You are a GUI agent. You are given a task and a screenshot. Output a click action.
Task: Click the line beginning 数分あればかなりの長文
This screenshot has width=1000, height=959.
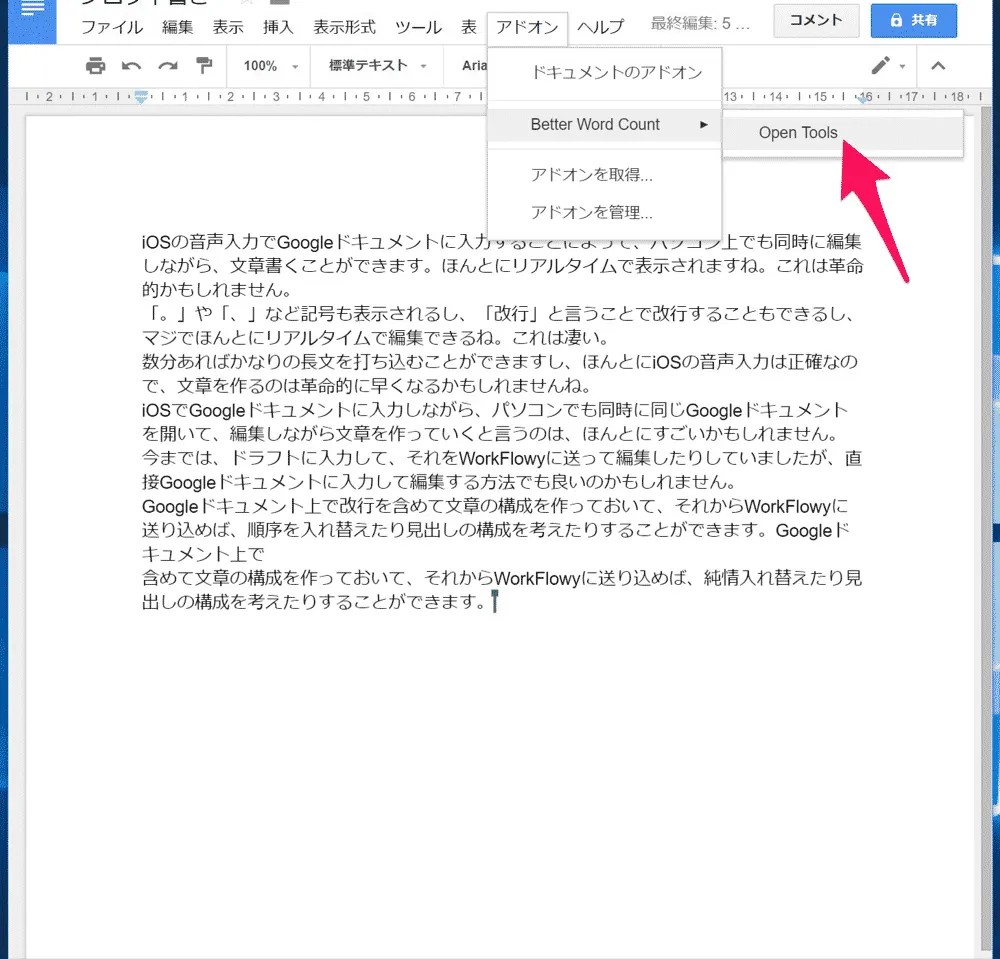(499, 362)
